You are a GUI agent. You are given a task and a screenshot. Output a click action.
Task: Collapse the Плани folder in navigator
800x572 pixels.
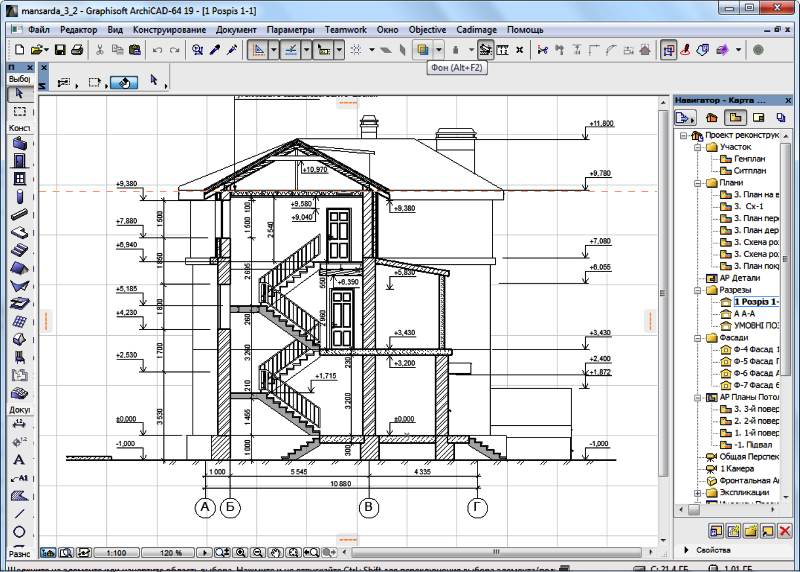coord(697,183)
